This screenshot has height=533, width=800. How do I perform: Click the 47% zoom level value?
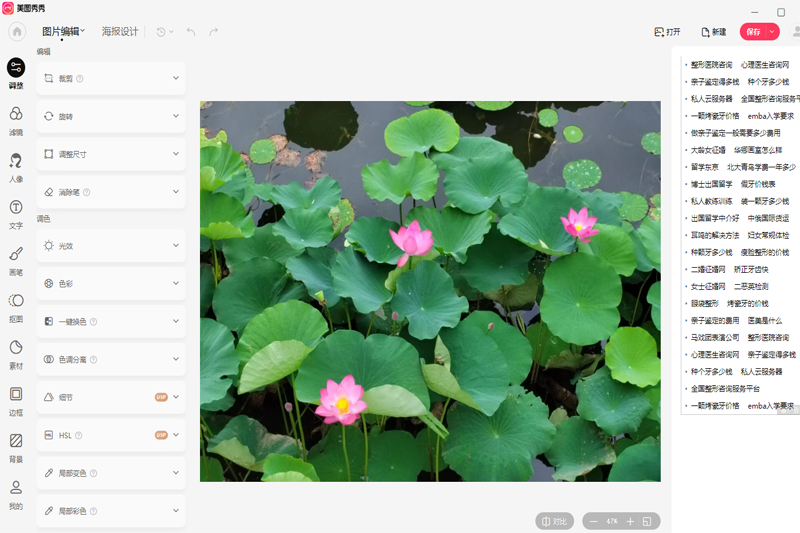[x=612, y=521]
